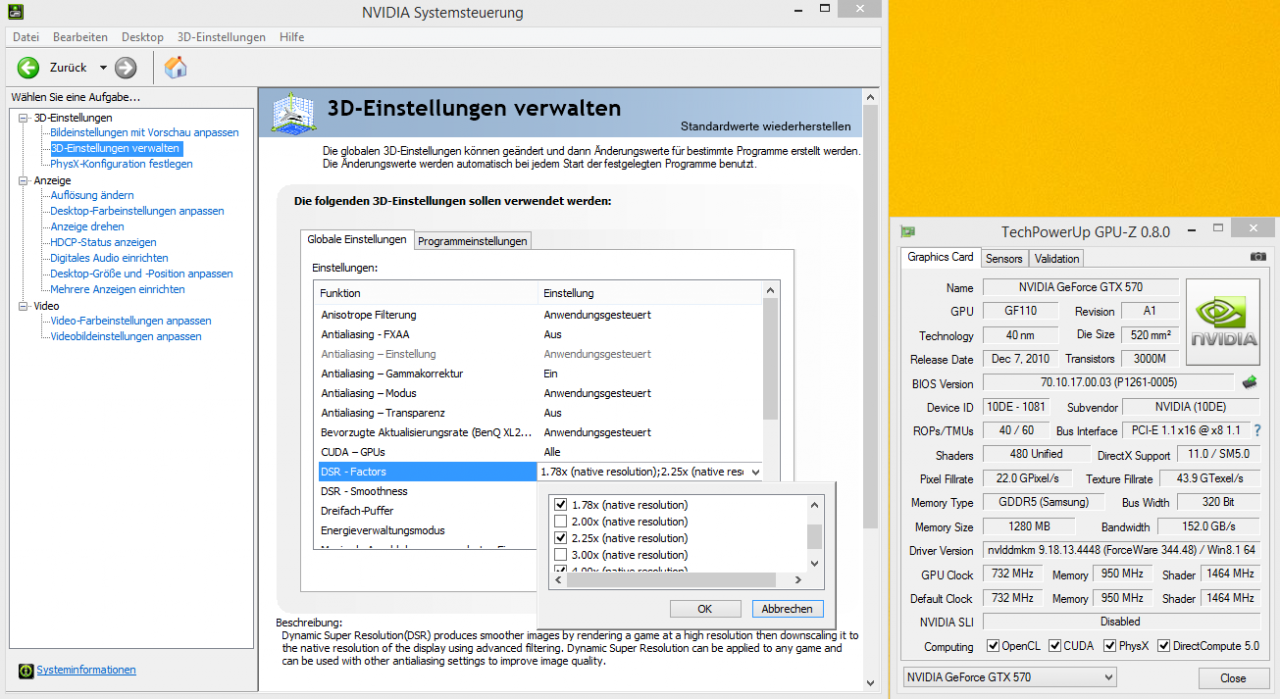Viewport: 1280px width, 699px height.
Task: Toggle CUDA checkbox in GPU-Z
Action: point(1055,646)
